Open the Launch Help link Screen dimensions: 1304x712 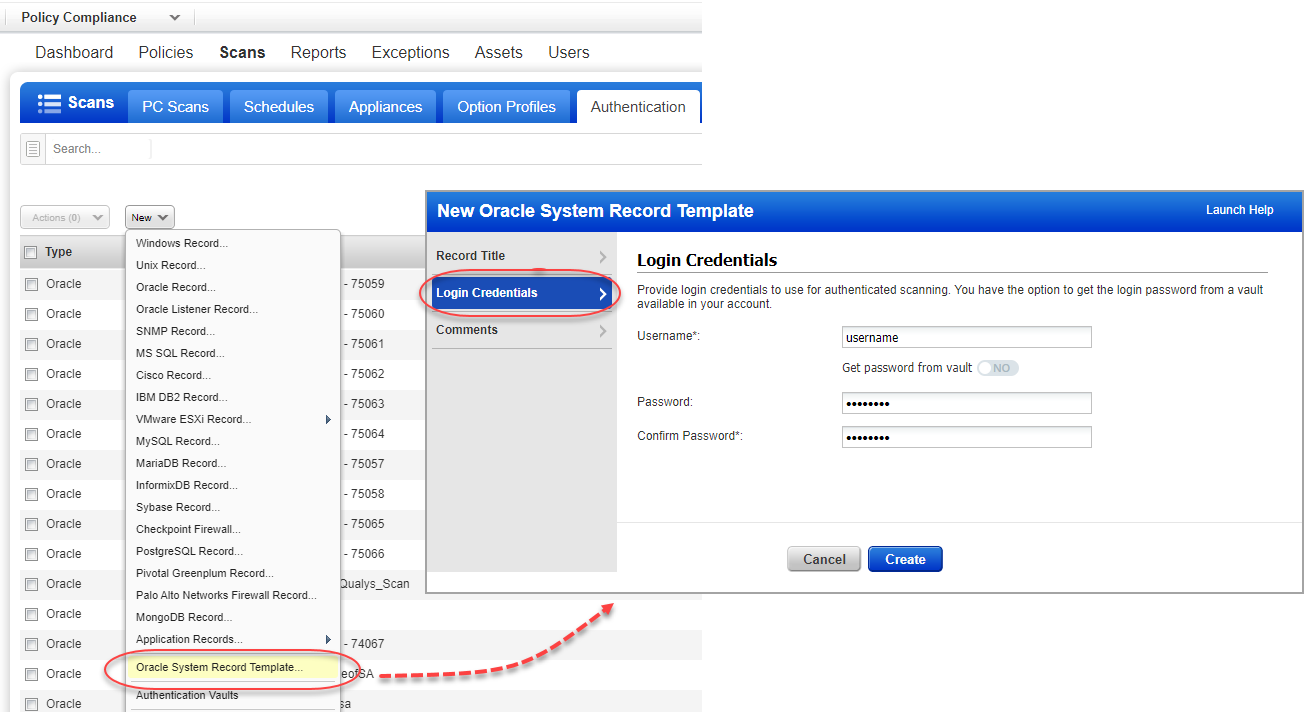coord(1239,210)
